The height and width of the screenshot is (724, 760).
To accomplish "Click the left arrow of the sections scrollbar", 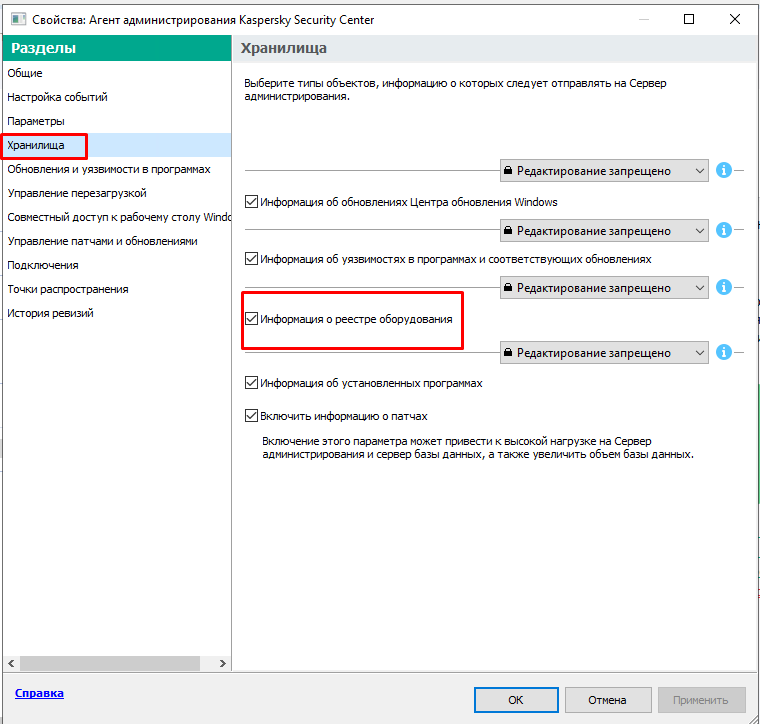I will (x=11, y=663).
